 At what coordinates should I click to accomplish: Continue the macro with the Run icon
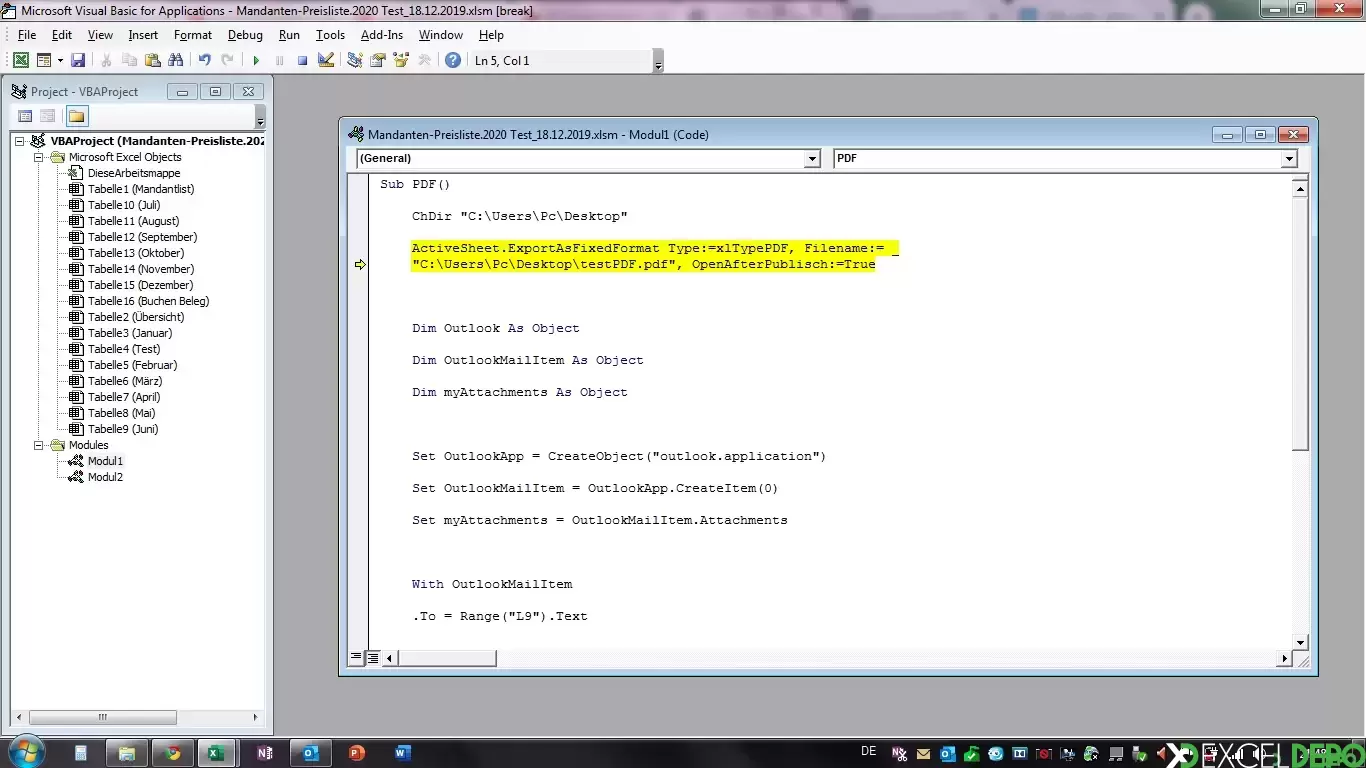(x=256, y=60)
